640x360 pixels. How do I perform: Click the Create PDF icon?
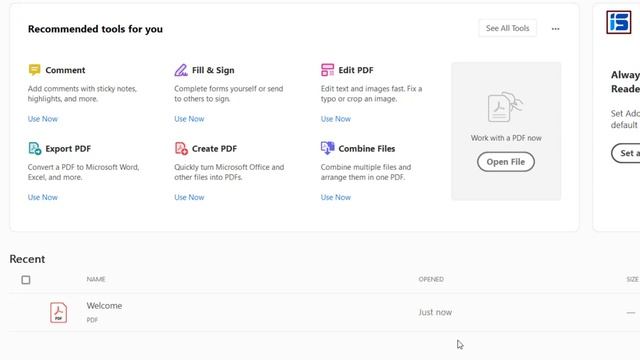pos(181,148)
